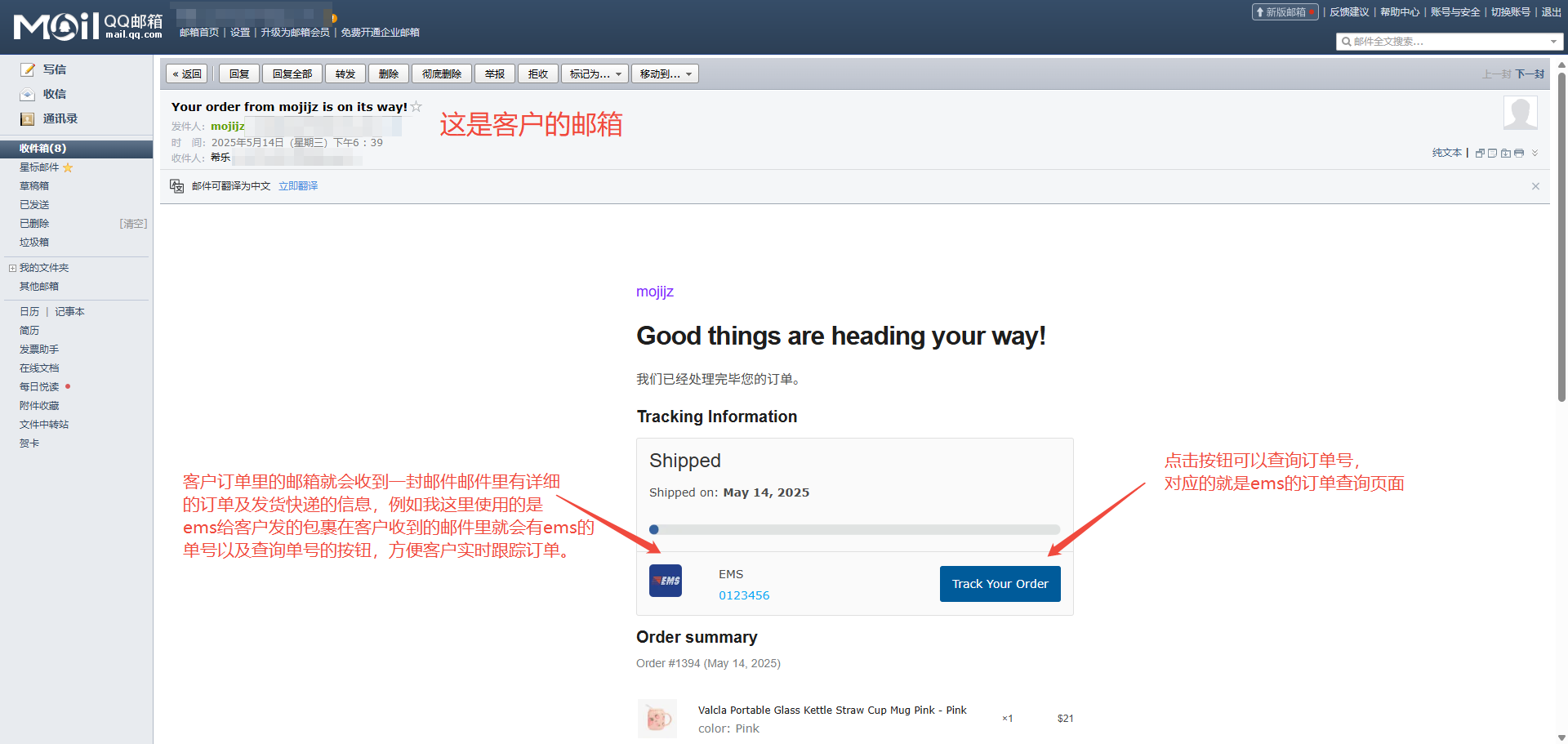This screenshot has height=744, width=1568.
Task: Open the 星标邮件 starred mail folder
Action: click(39, 167)
